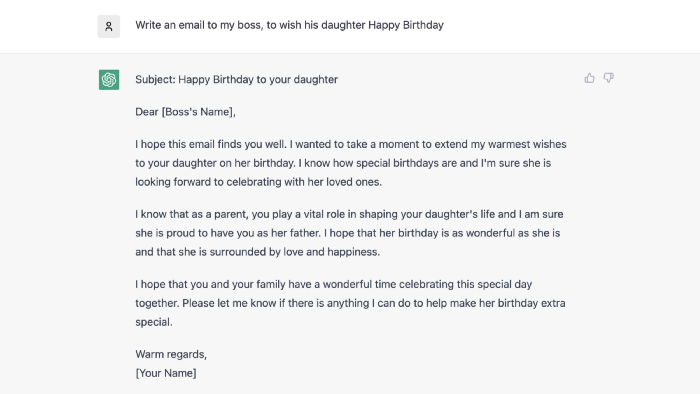Click the [Your Name] placeholder
The image size is (700, 394).
[x=166, y=373]
